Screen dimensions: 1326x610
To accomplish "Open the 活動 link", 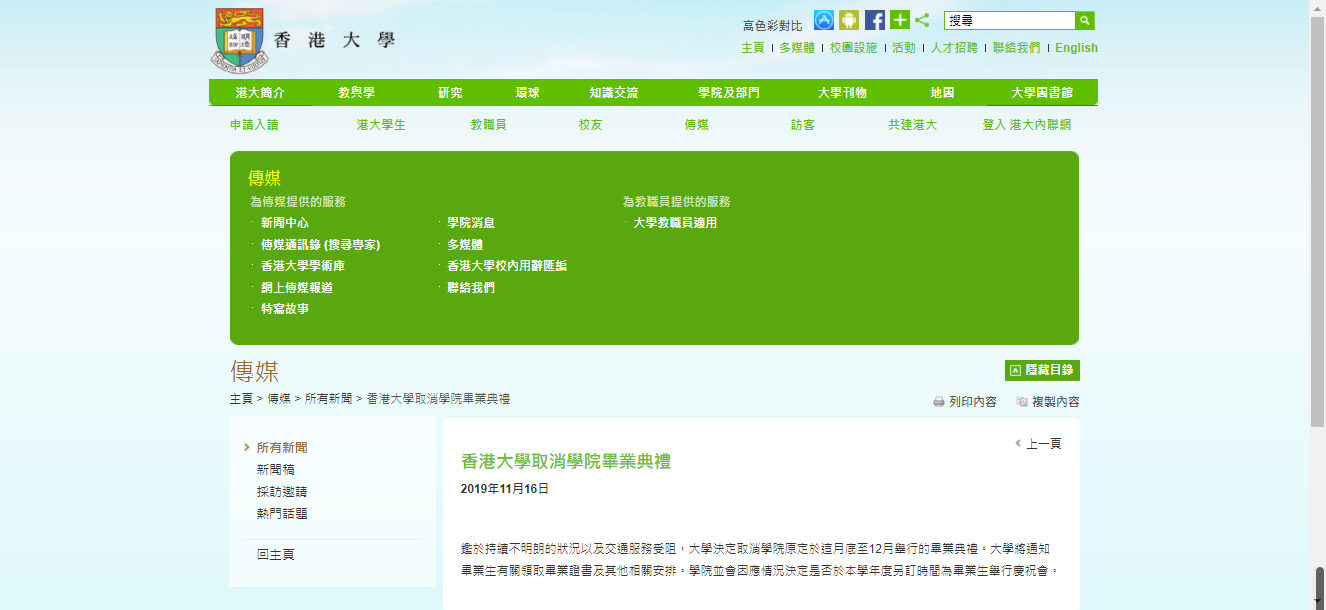I will 903,48.
